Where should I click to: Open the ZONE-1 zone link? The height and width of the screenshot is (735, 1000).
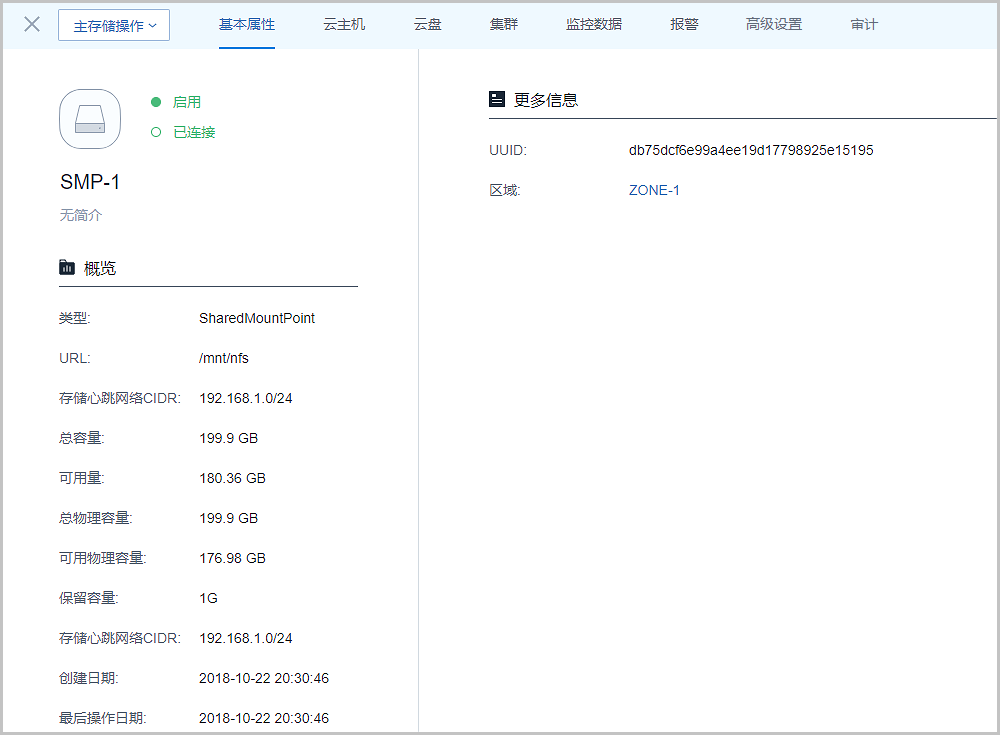pyautogui.click(x=654, y=190)
